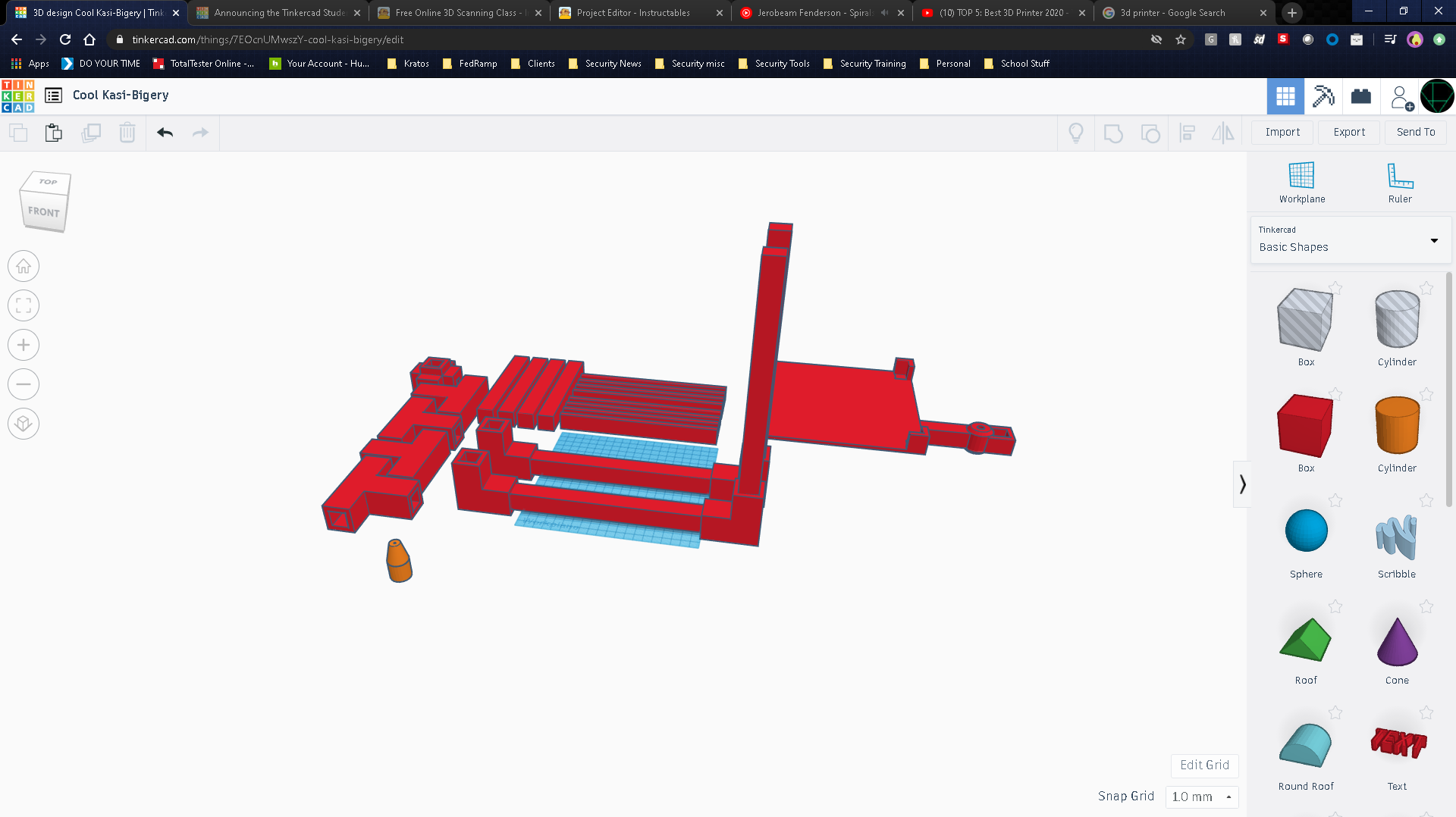Click the Copy toolbar icon
Viewport: 1456px width, 817px height.
point(18,133)
